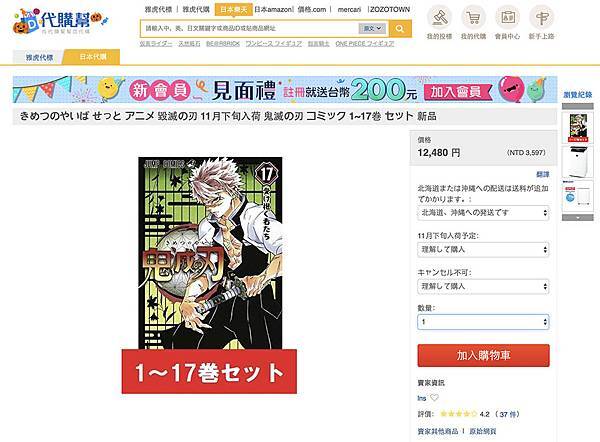Open the search language dropdown 原文
Image resolution: width=600 pixels, height=442 pixels.
tap(372, 29)
